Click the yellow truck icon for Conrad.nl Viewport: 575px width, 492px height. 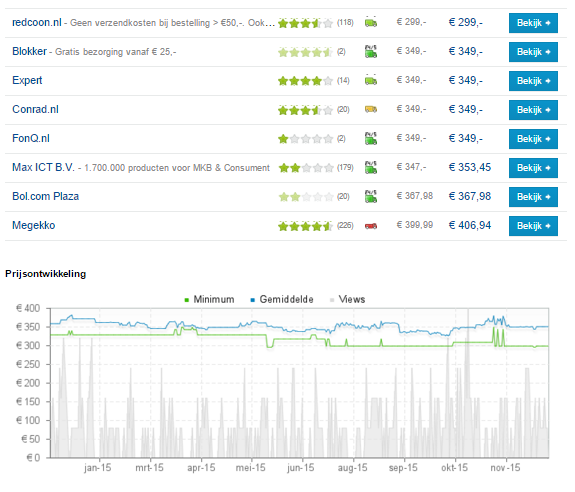pyautogui.click(x=371, y=109)
